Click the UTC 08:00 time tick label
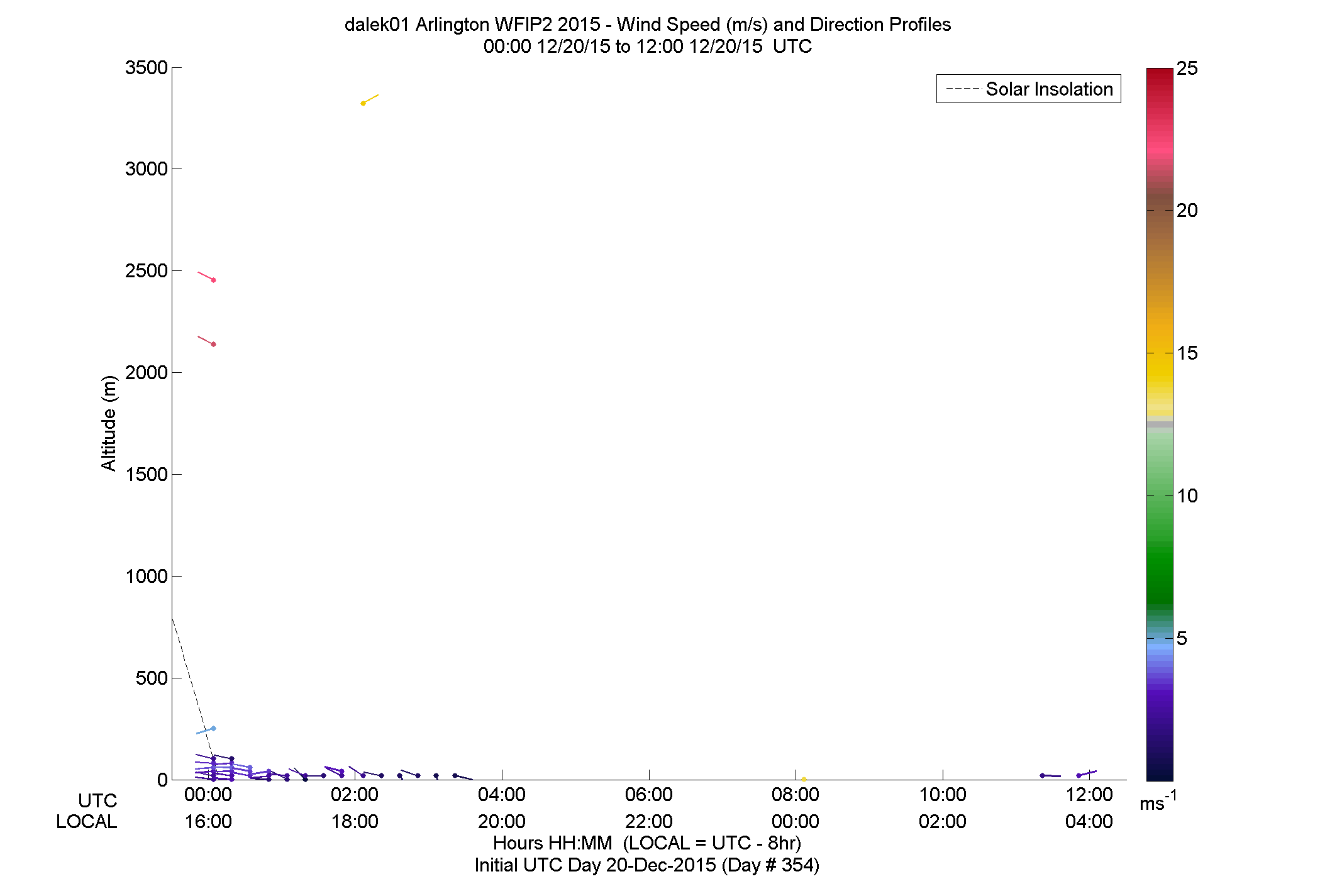 click(796, 795)
